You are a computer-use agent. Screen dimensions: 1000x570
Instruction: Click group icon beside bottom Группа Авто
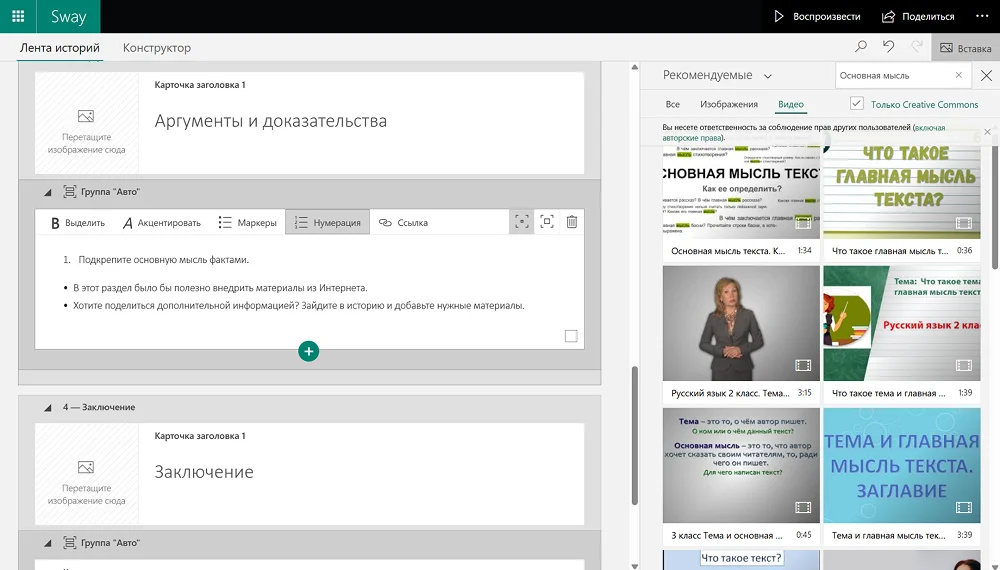[x=70, y=543]
